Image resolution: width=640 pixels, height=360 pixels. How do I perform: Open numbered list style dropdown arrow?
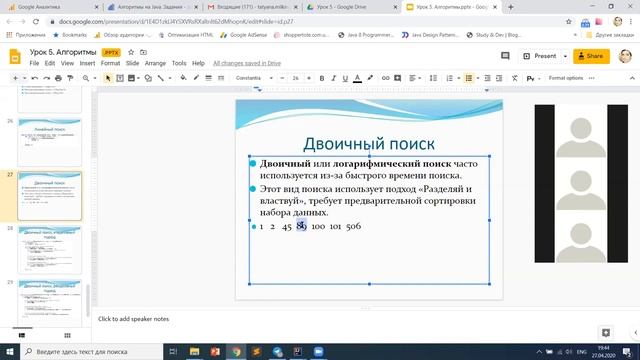pos(459,78)
